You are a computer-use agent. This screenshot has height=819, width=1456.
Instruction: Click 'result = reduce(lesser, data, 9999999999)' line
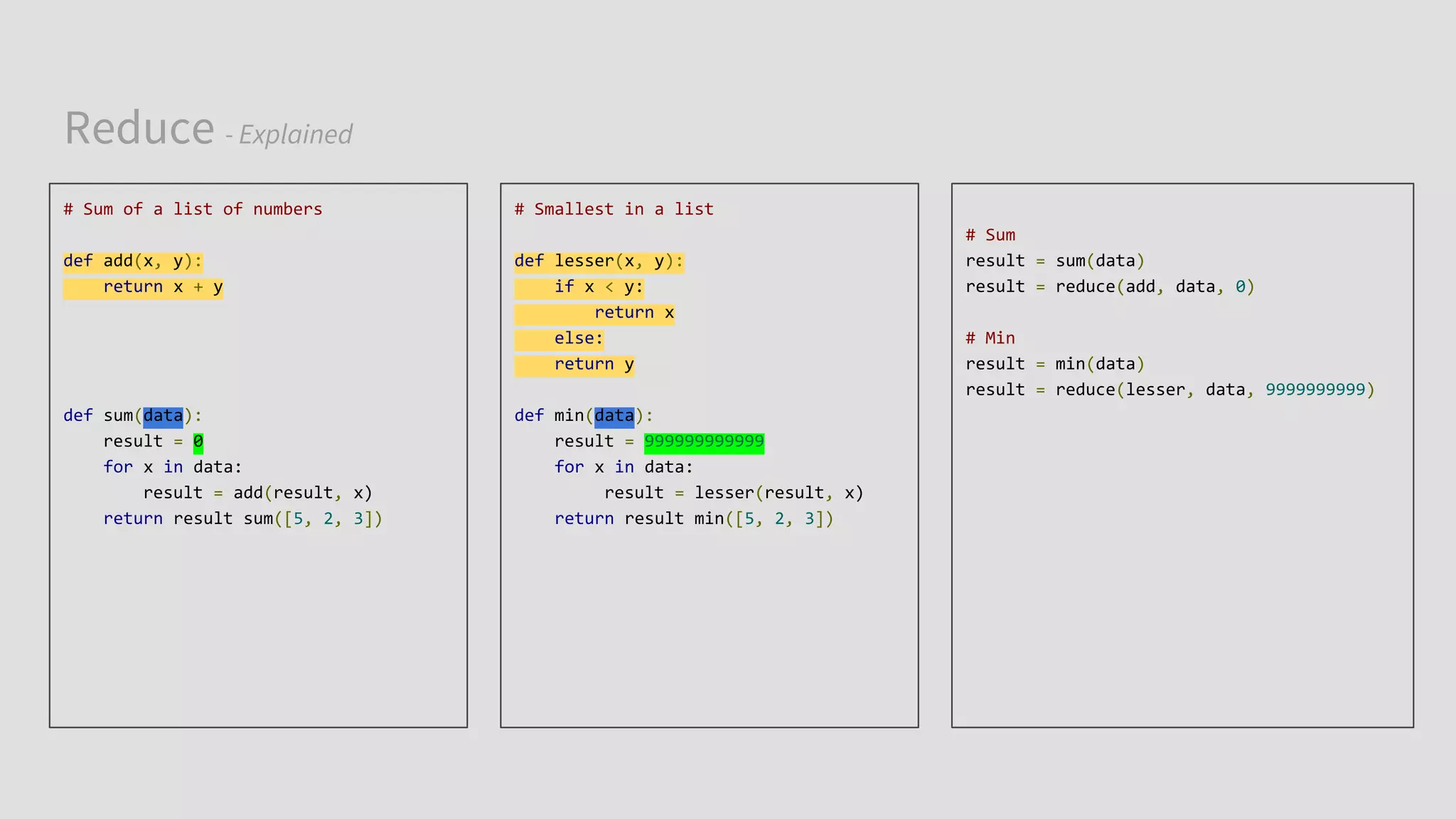[x=1170, y=390]
